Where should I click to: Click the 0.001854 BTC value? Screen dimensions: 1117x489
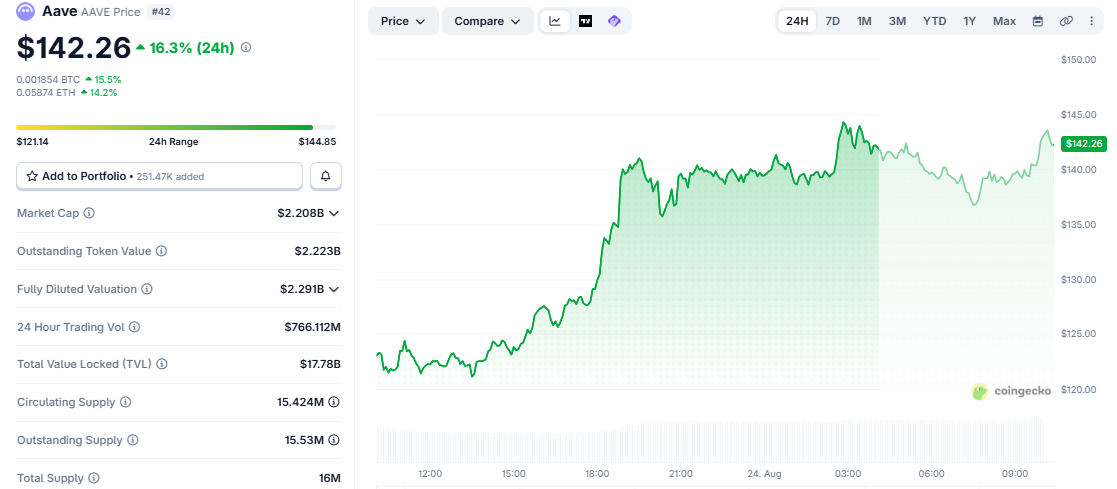48,79
